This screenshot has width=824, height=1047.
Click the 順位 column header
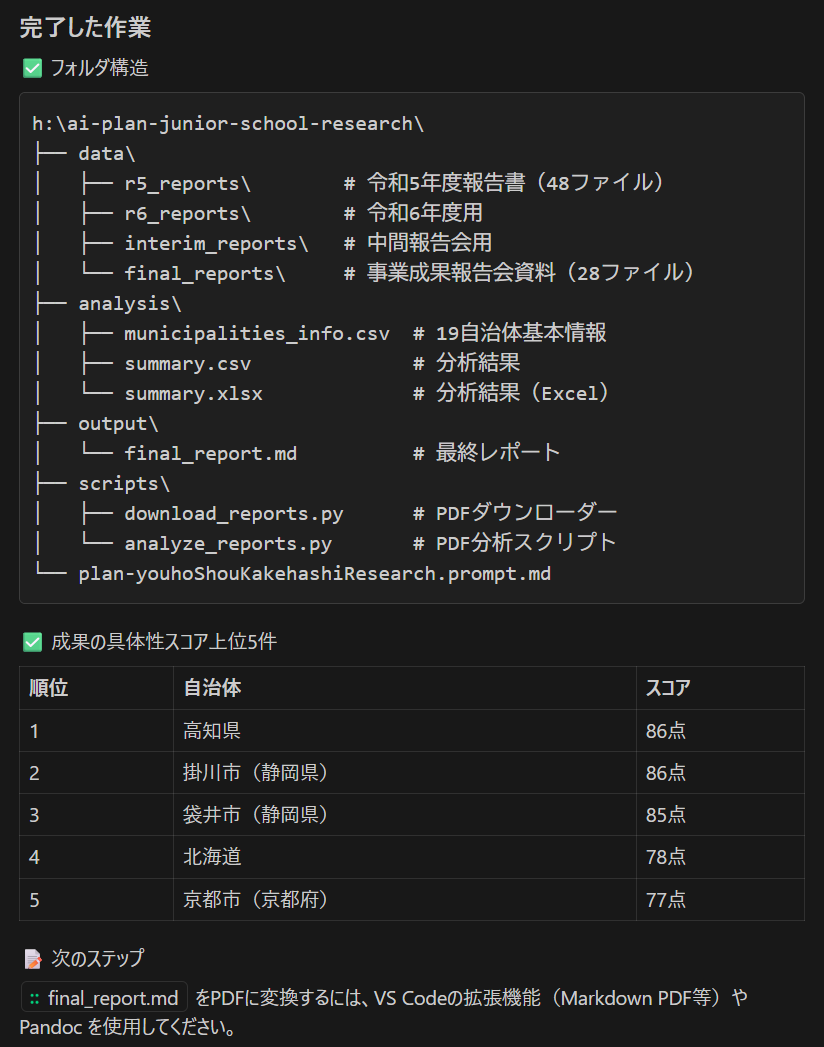coord(49,688)
